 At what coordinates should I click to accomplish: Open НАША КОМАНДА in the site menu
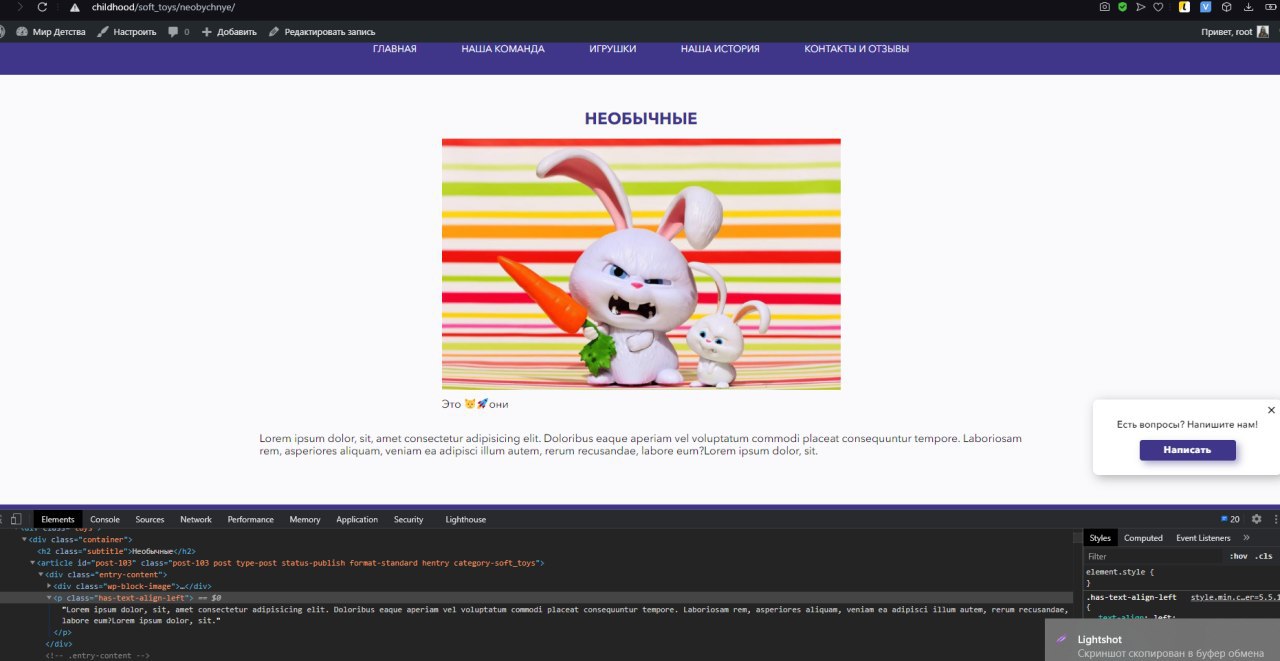click(x=503, y=49)
